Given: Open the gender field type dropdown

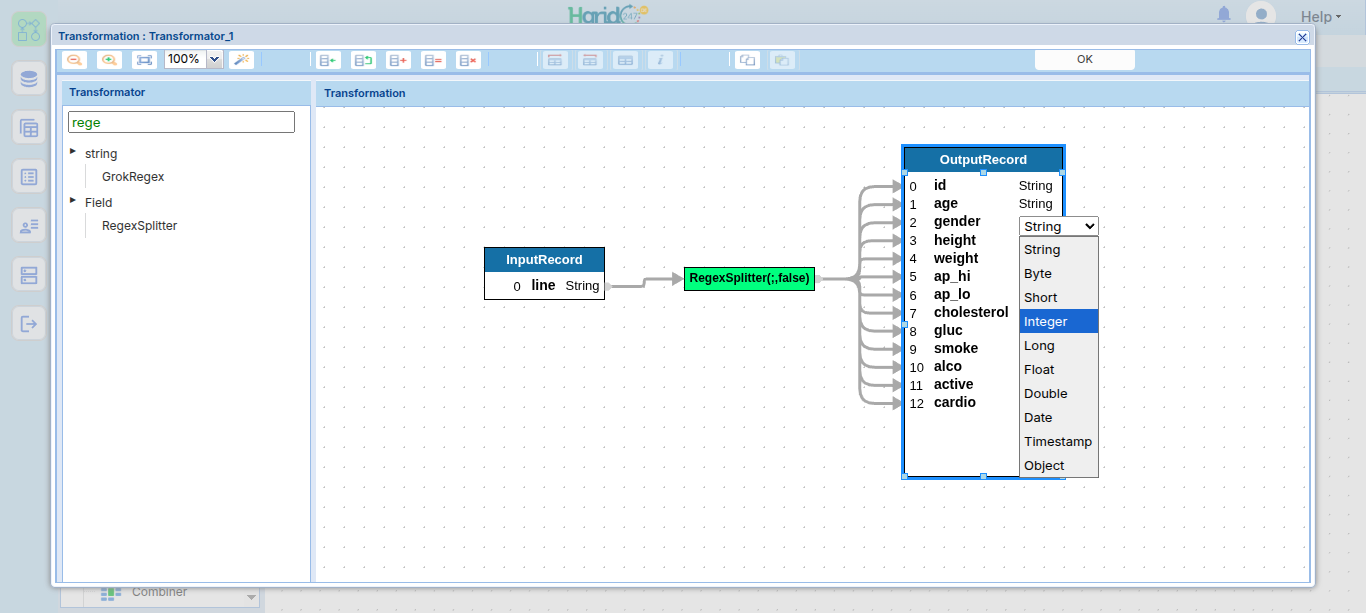Looking at the screenshot, I should point(1058,227).
